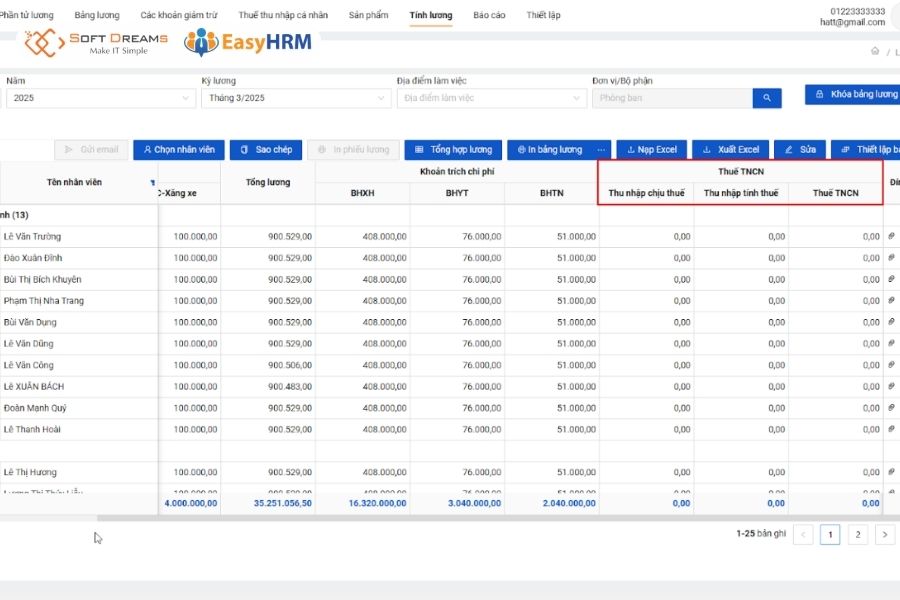900x600 pixels.
Task: Click the Phòng ban input field
Action: pos(672,98)
